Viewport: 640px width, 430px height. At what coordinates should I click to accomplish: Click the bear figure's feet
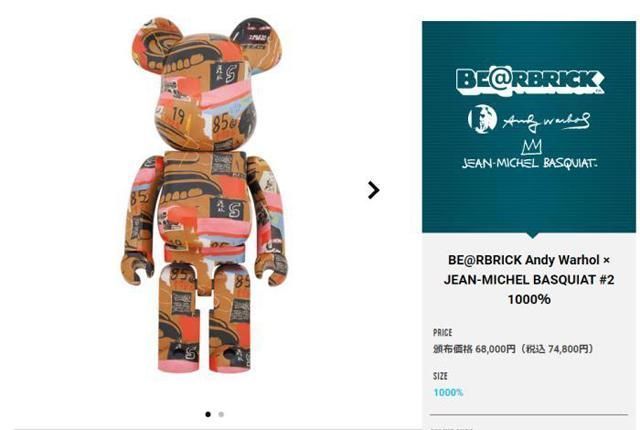point(204,359)
